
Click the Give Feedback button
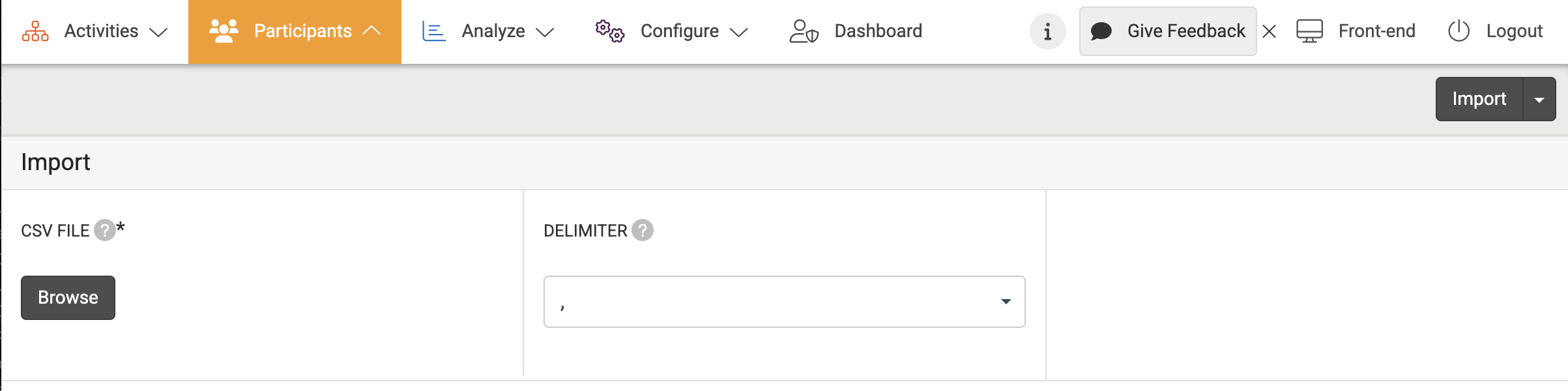tap(1168, 31)
